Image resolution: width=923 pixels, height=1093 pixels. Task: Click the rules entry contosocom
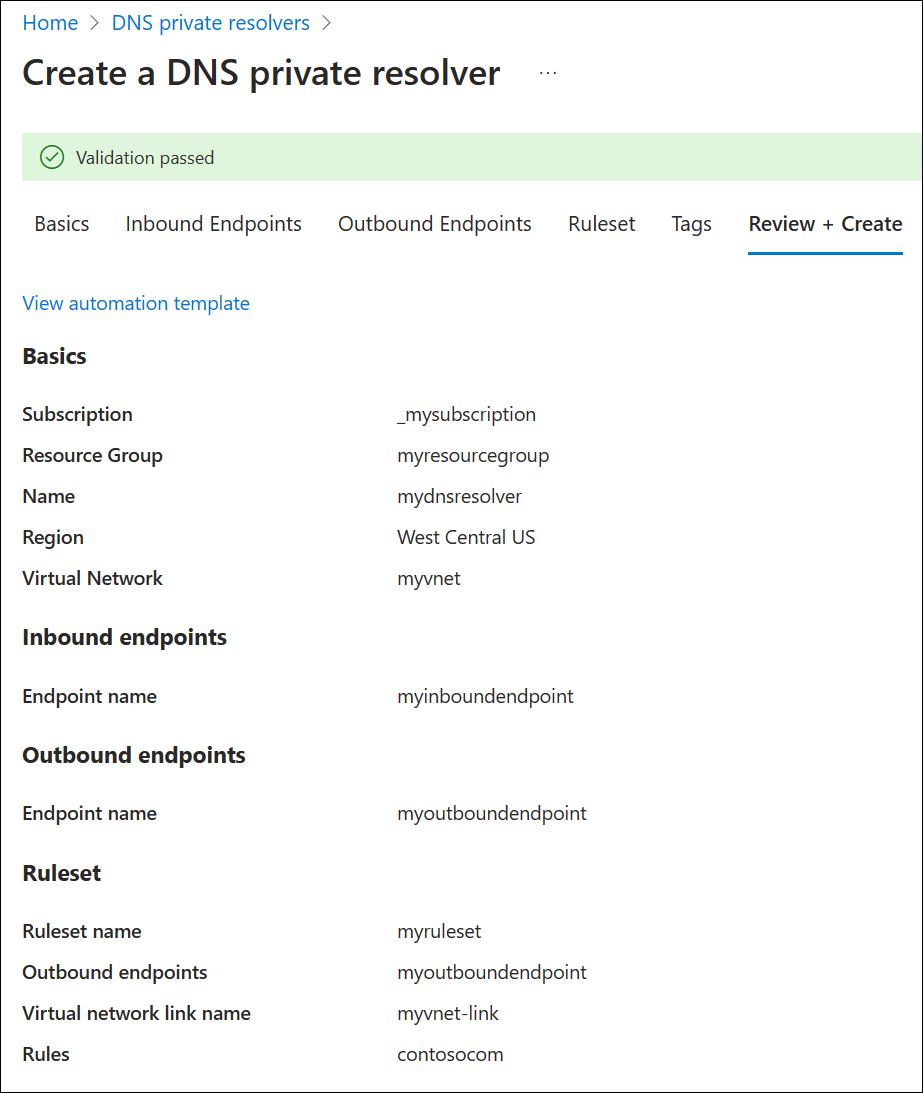point(450,1054)
